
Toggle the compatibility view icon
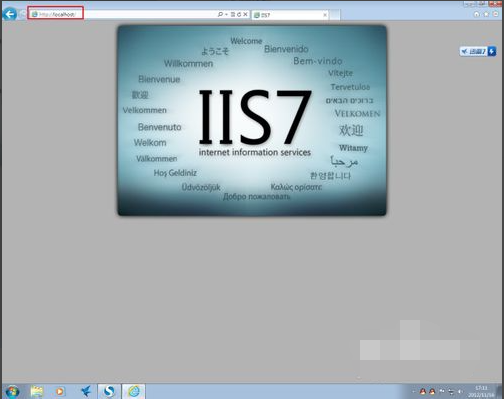coord(233,14)
